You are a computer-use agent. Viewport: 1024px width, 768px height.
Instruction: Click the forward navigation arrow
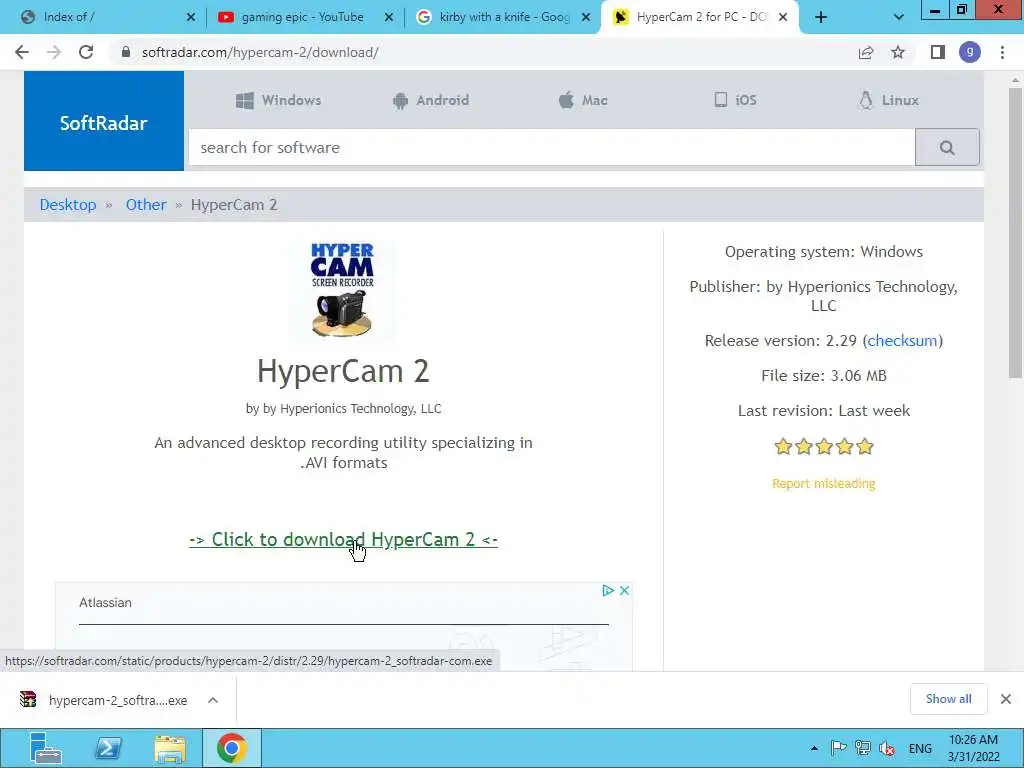[54, 52]
